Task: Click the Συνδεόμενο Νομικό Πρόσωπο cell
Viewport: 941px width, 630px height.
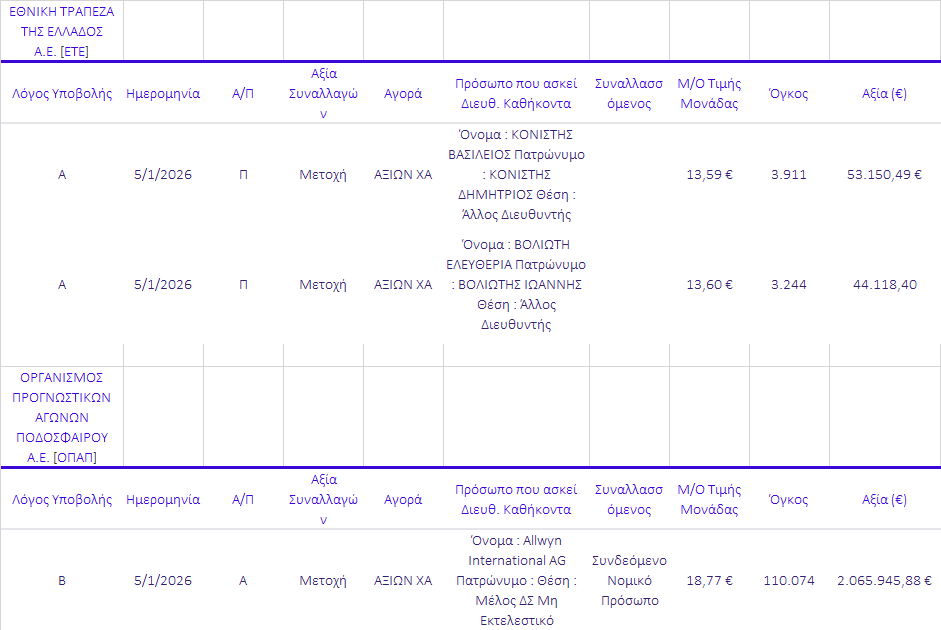Action: coord(629,580)
